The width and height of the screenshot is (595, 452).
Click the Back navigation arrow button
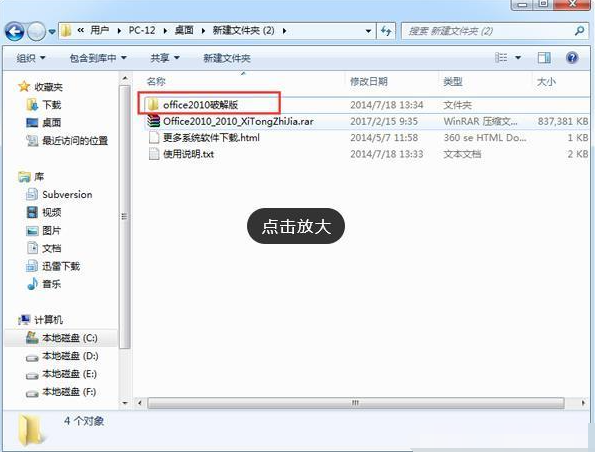[x=15, y=31]
